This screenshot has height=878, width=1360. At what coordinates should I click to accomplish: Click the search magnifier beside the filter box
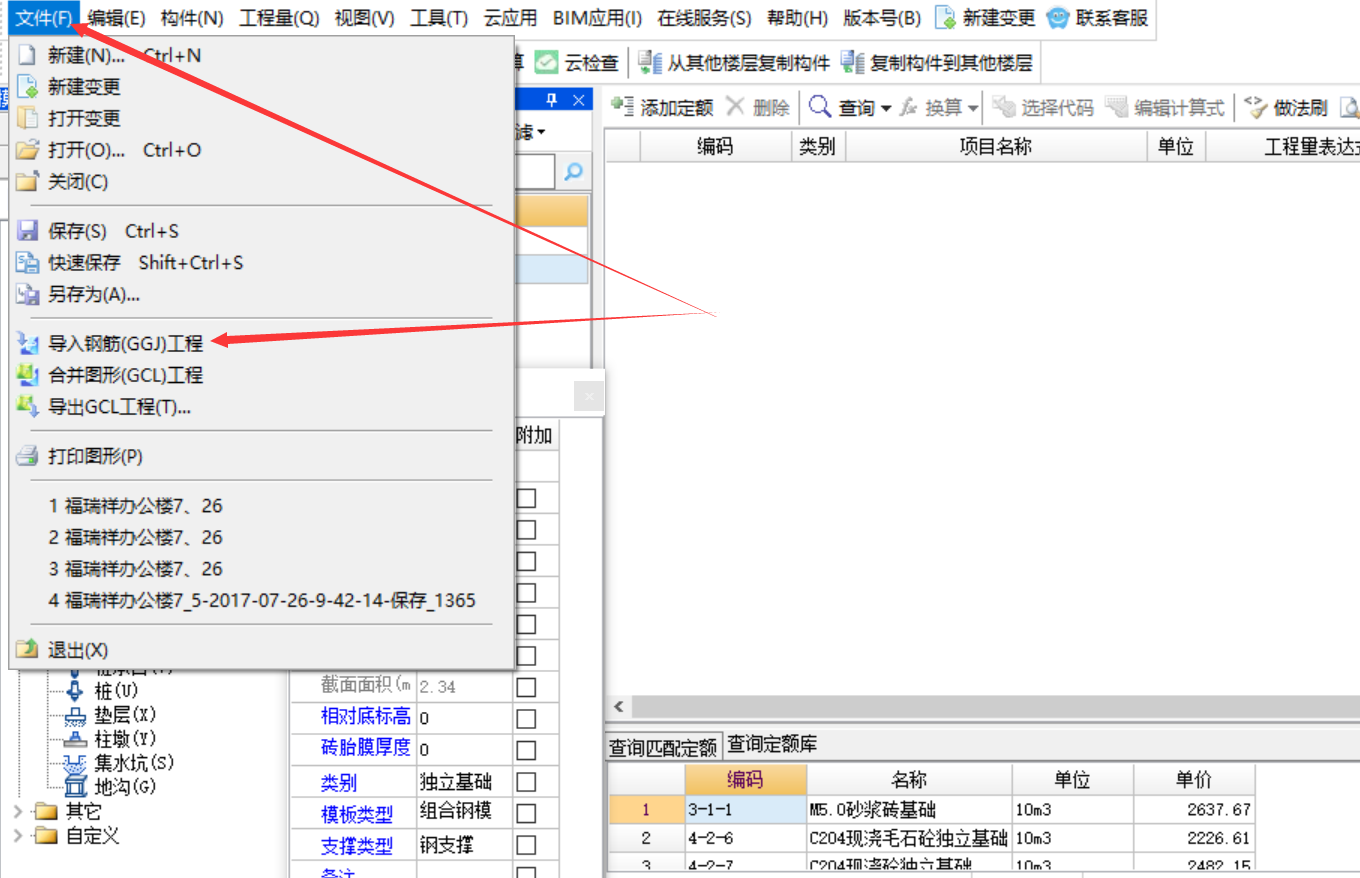(x=573, y=172)
